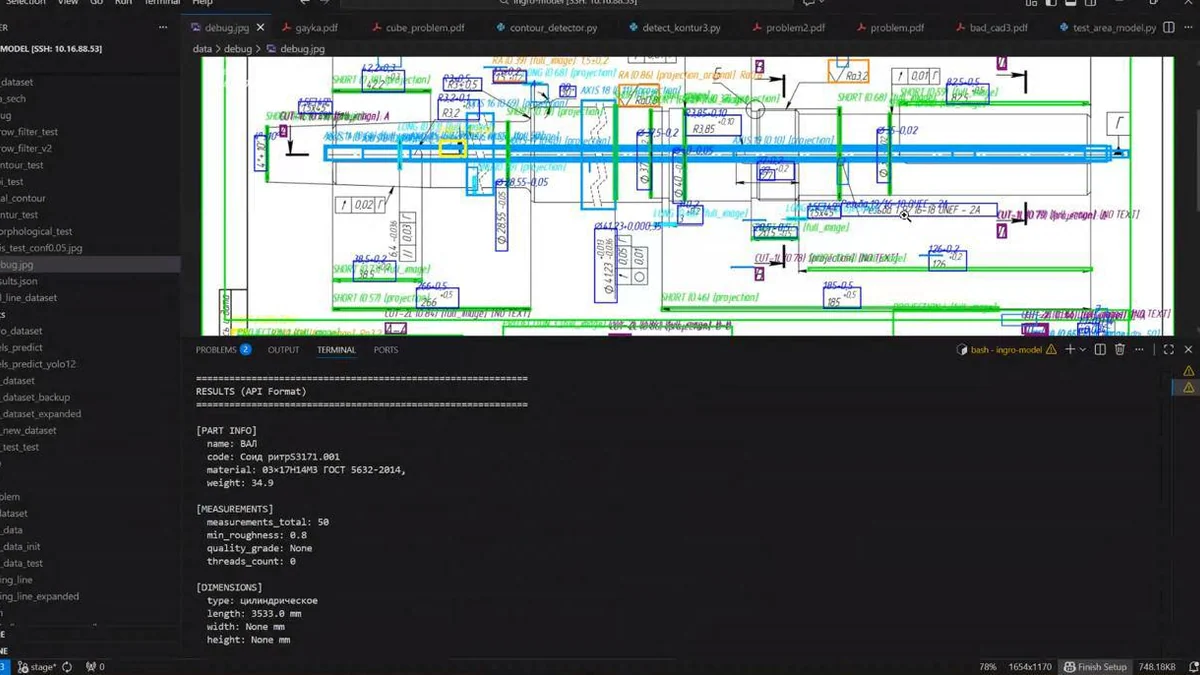Select the TERMINAL panel tab

[x=336, y=350]
